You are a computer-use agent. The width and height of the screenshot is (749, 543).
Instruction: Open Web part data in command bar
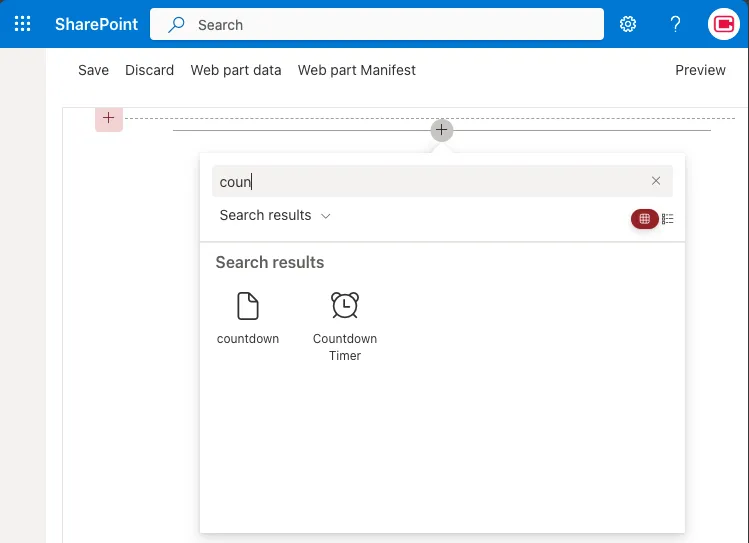pyautogui.click(x=236, y=70)
